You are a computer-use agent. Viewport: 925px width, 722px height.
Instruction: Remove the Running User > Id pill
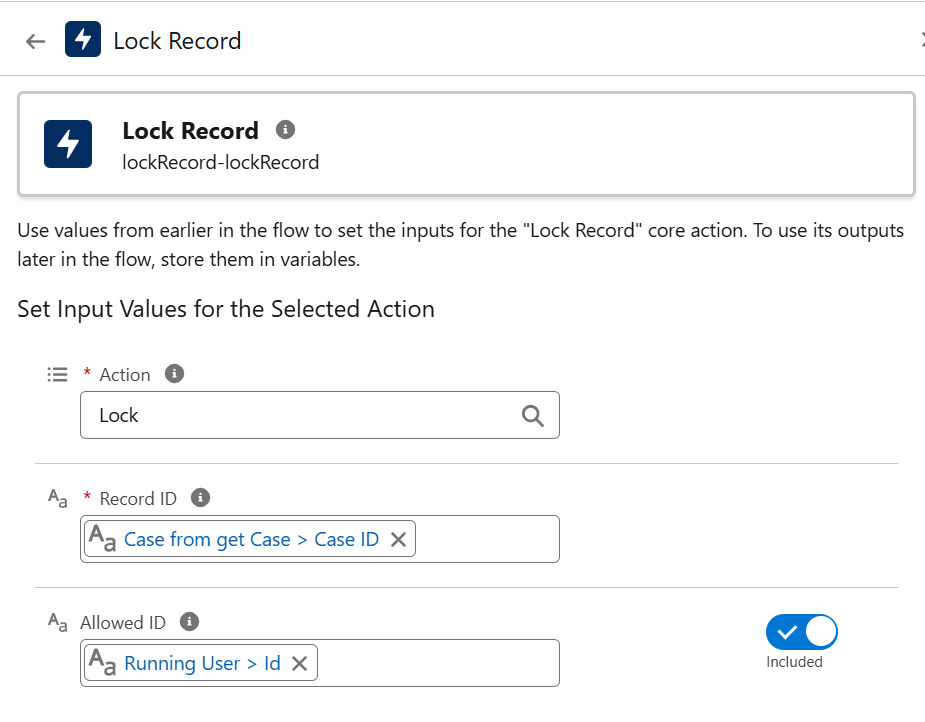pos(299,664)
